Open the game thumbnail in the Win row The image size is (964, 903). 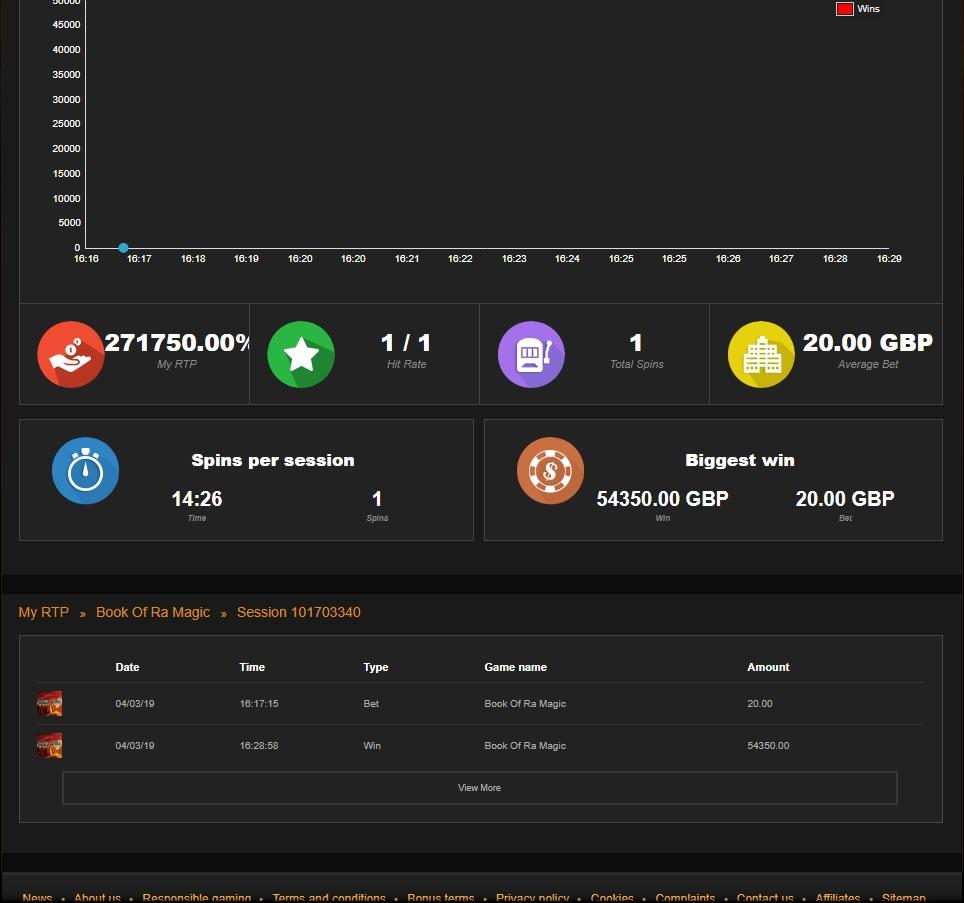coord(49,746)
